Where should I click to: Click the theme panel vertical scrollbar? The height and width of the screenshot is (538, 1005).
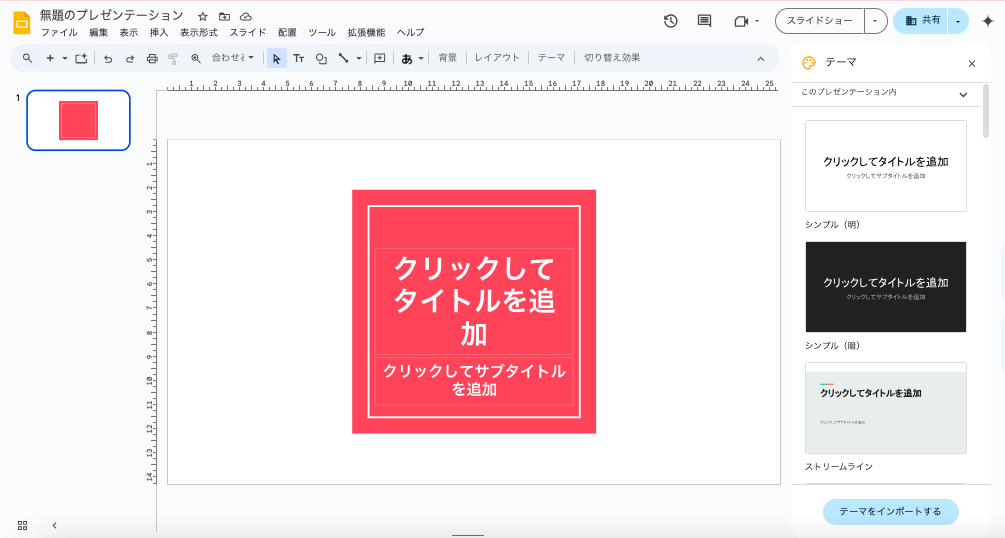[x=986, y=112]
